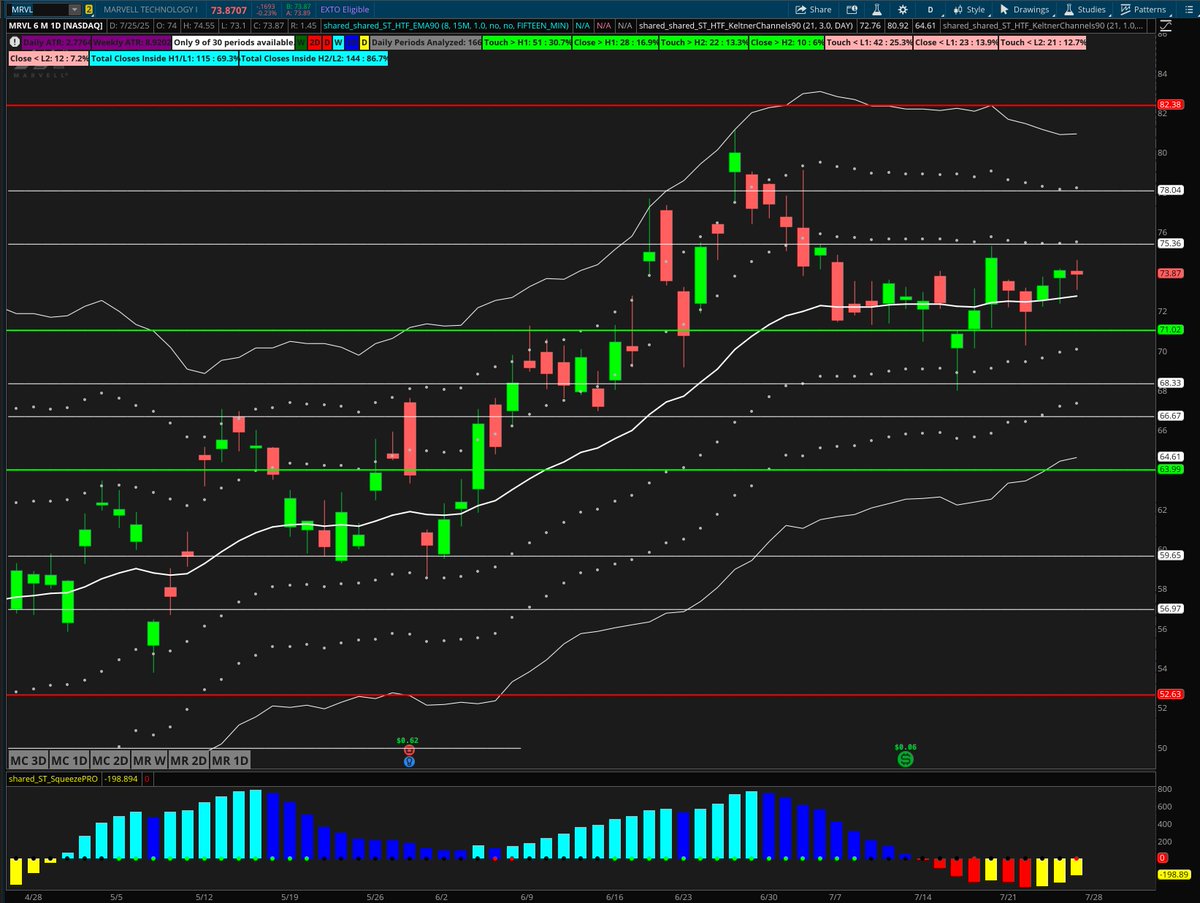Screen dimensions: 1200x903
Task: Click the Touch < L2: 21 : 12.7% label
Action: coord(1042,43)
